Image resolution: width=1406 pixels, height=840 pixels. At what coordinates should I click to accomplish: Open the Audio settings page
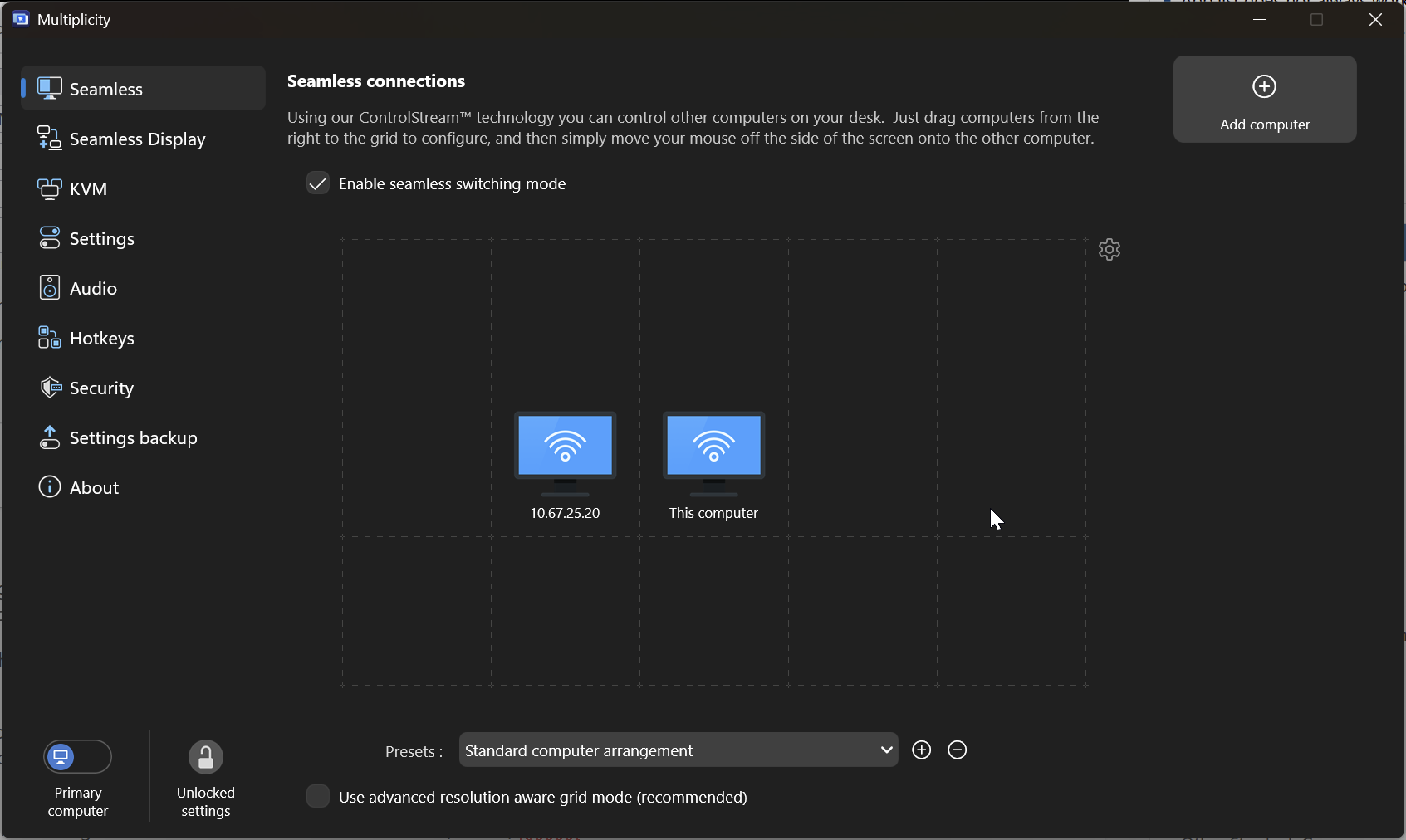(x=93, y=289)
